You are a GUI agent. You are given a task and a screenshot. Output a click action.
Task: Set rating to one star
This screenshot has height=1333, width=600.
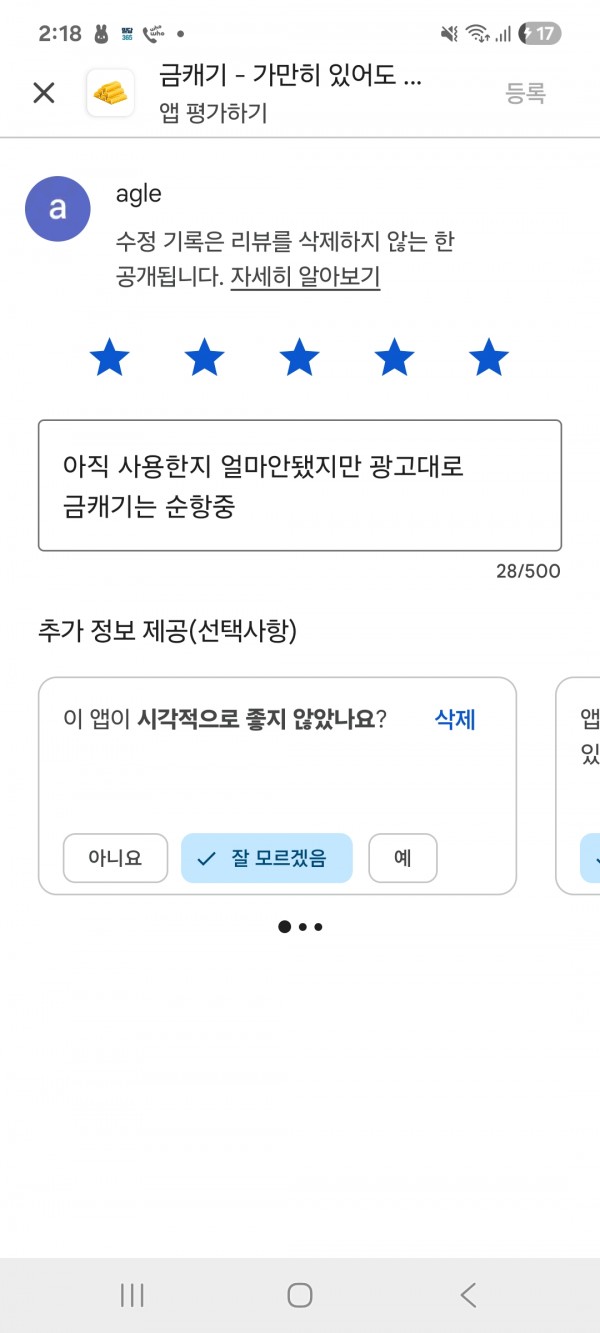(109, 357)
